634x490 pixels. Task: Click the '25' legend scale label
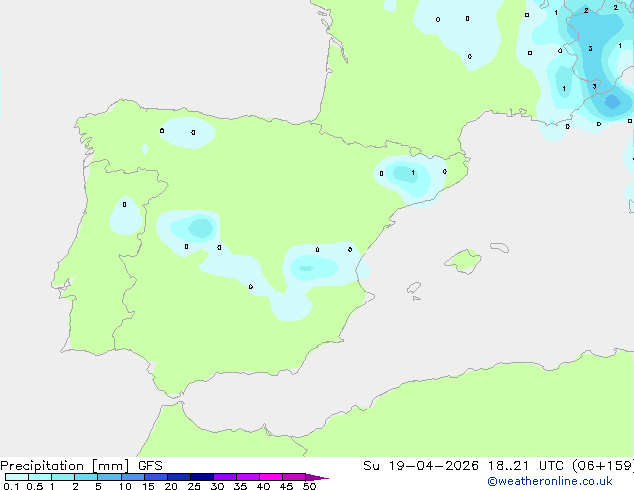click(x=194, y=486)
